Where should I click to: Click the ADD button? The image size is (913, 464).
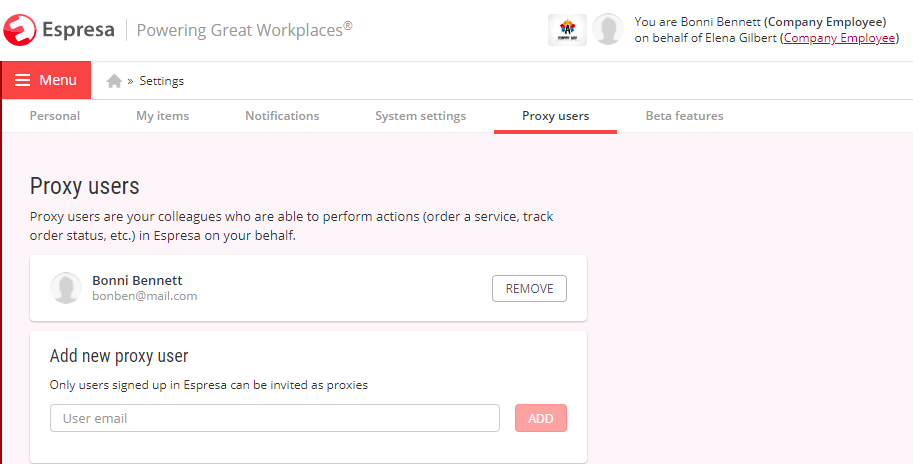tap(541, 418)
